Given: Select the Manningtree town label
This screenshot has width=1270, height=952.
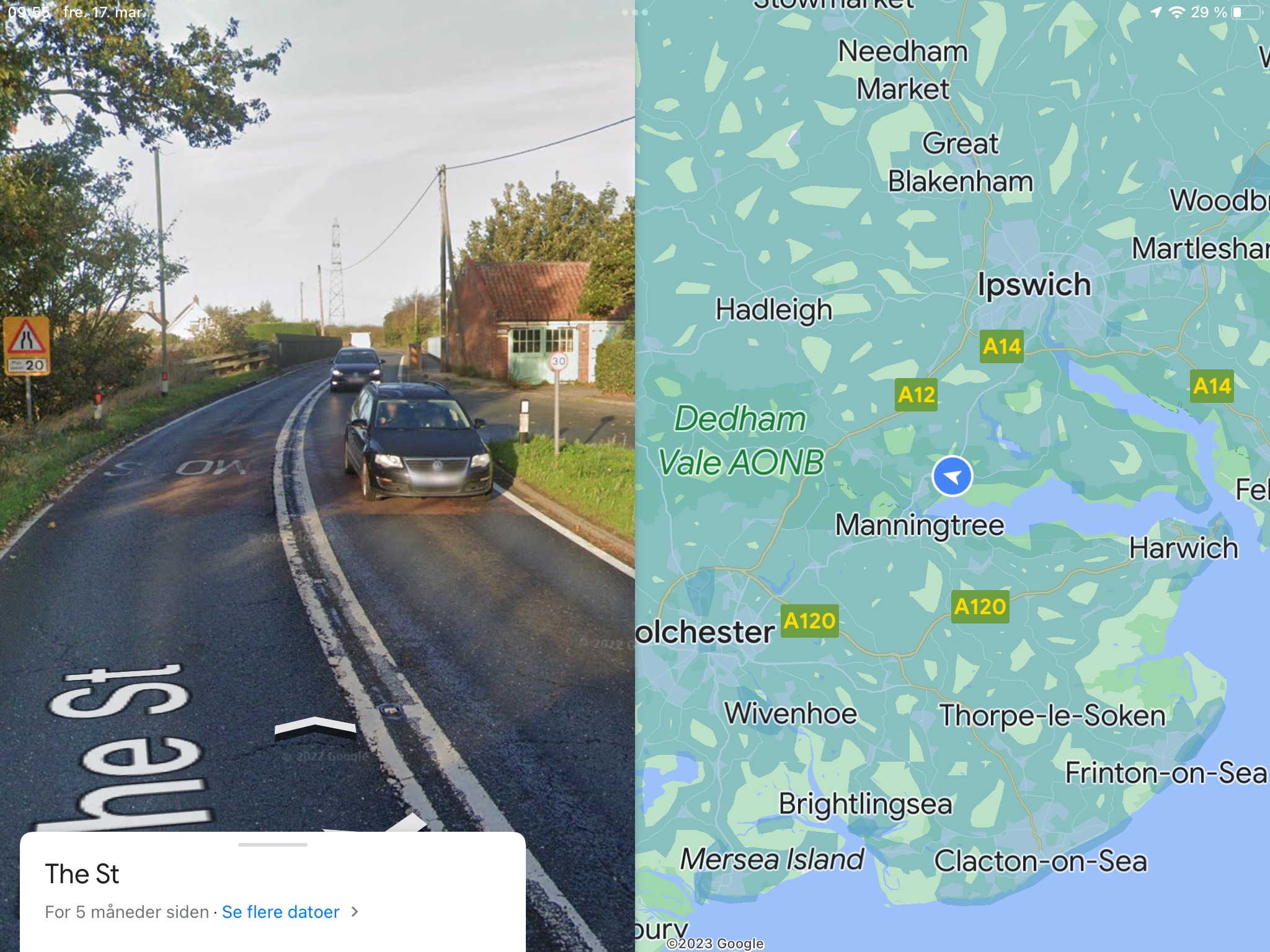Looking at the screenshot, I should point(919,526).
